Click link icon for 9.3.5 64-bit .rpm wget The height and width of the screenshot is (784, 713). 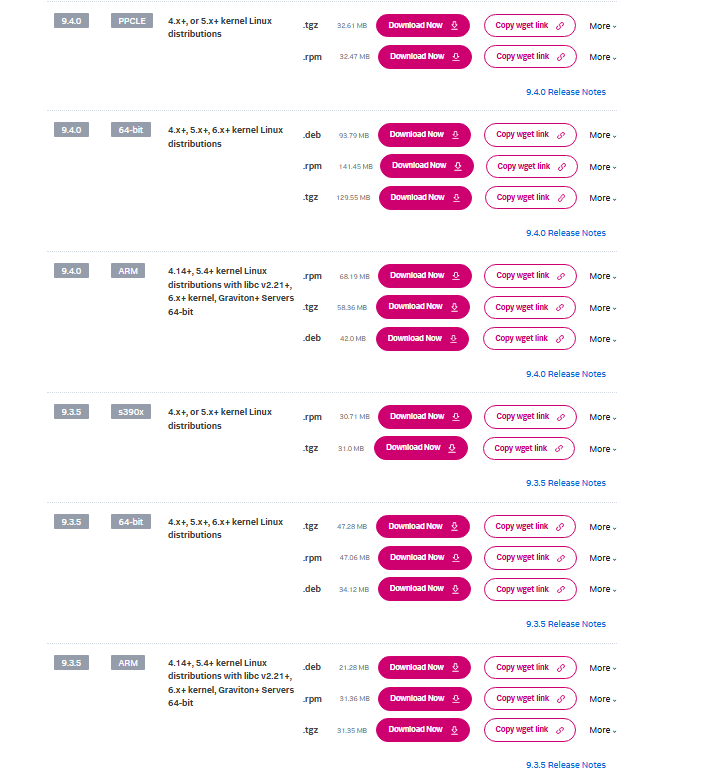point(561,558)
